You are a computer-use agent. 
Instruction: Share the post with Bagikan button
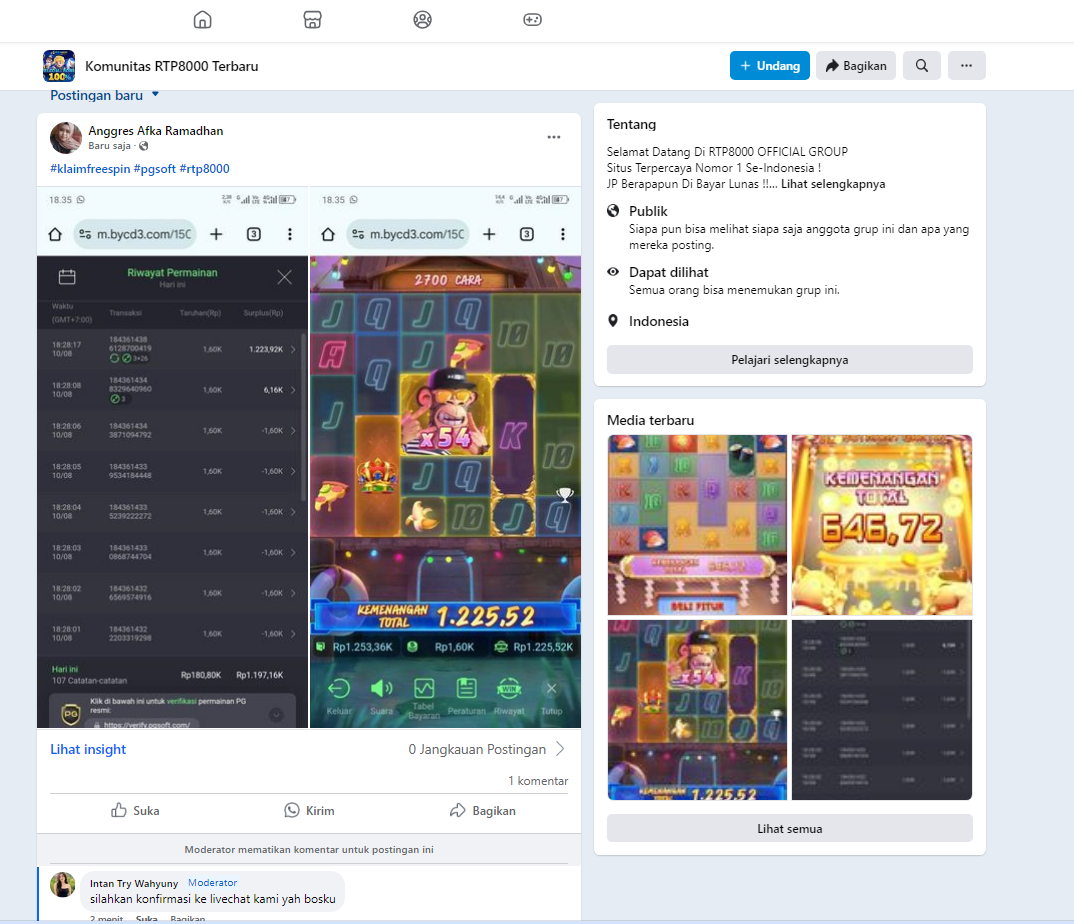click(x=482, y=810)
